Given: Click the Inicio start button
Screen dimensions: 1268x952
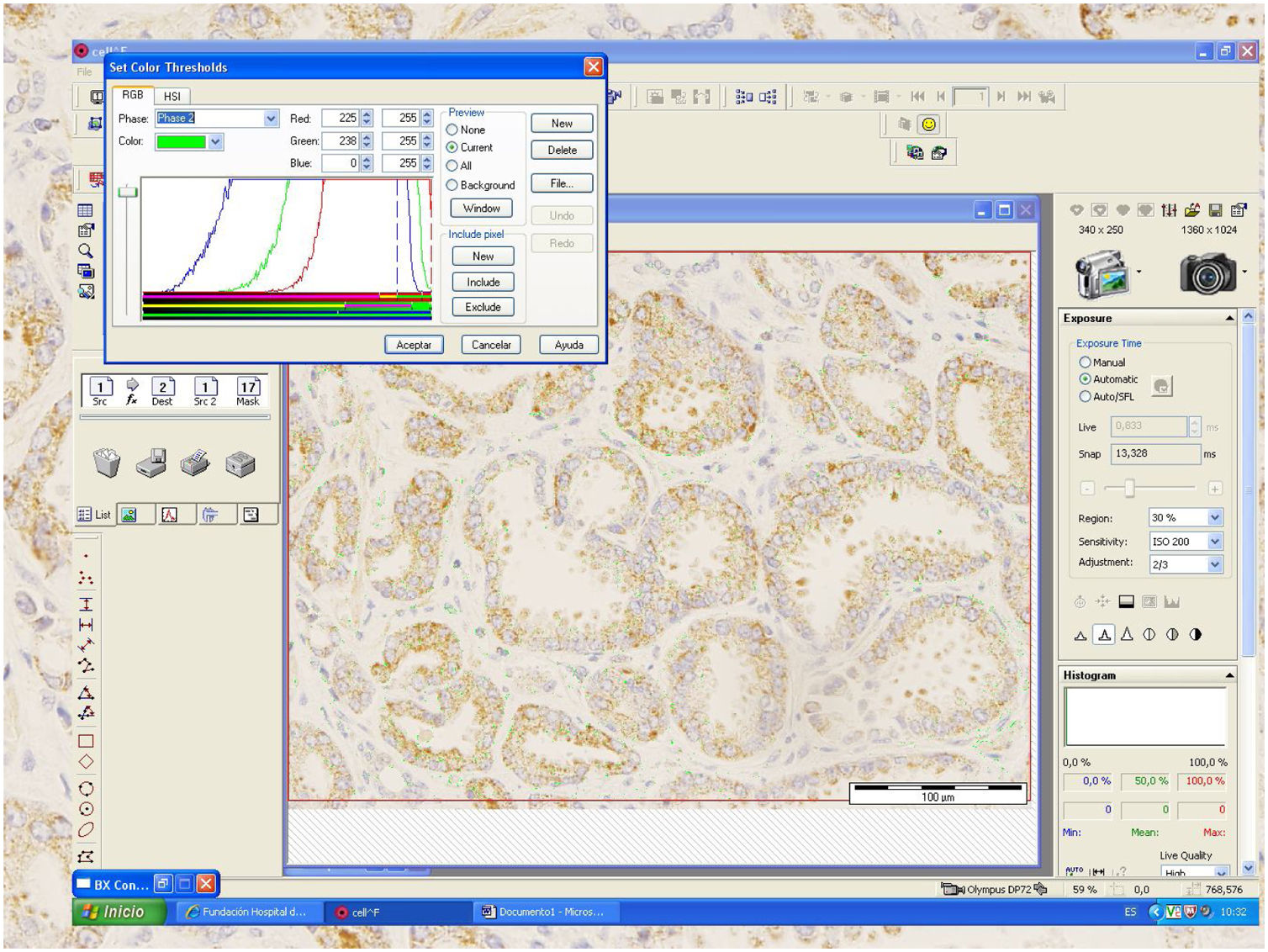Looking at the screenshot, I should pyautogui.click(x=118, y=912).
